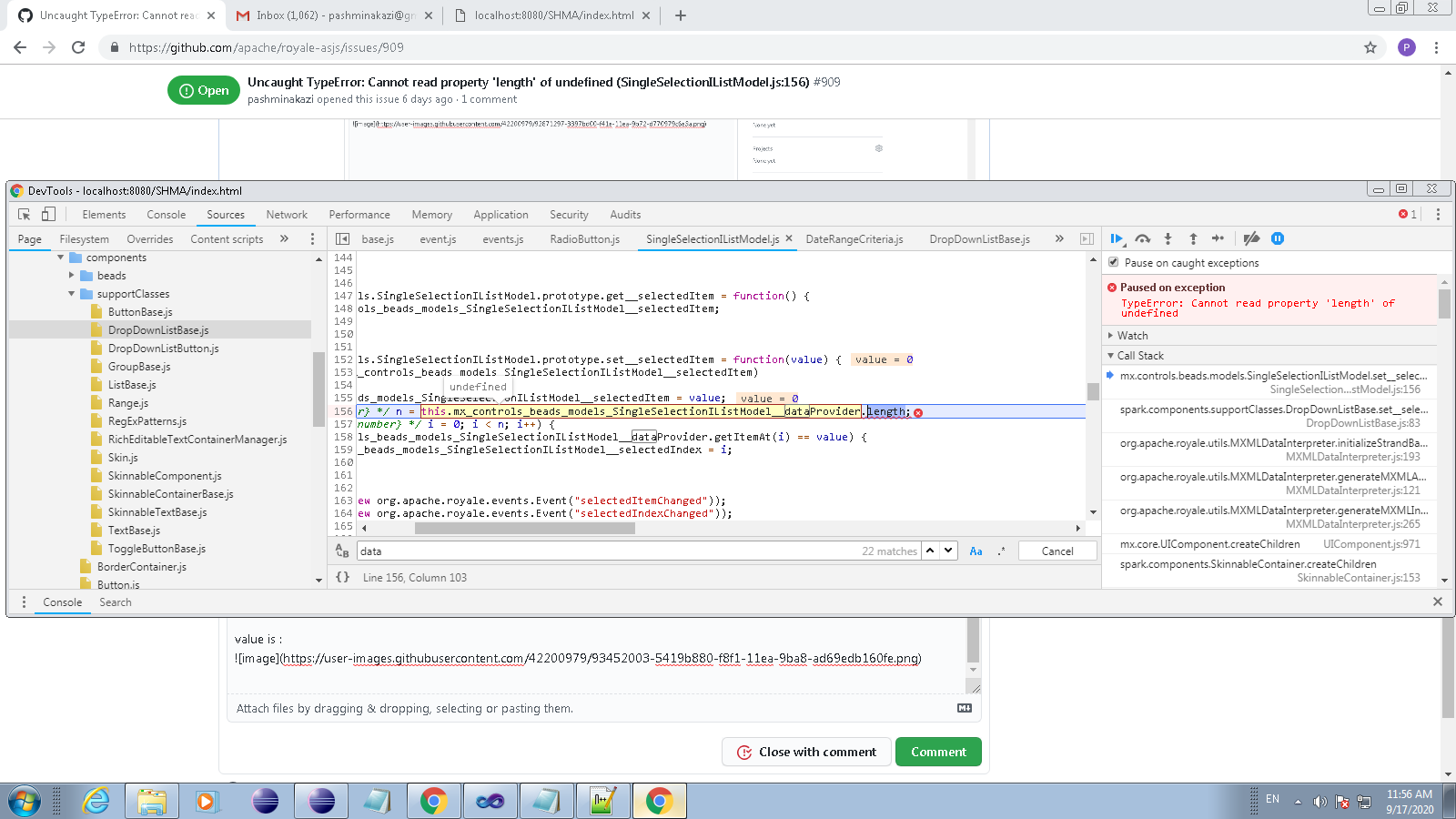Viewport: 1456px width, 819px height.
Task: Open DevTools main kebab menu
Action: click(x=1438, y=215)
